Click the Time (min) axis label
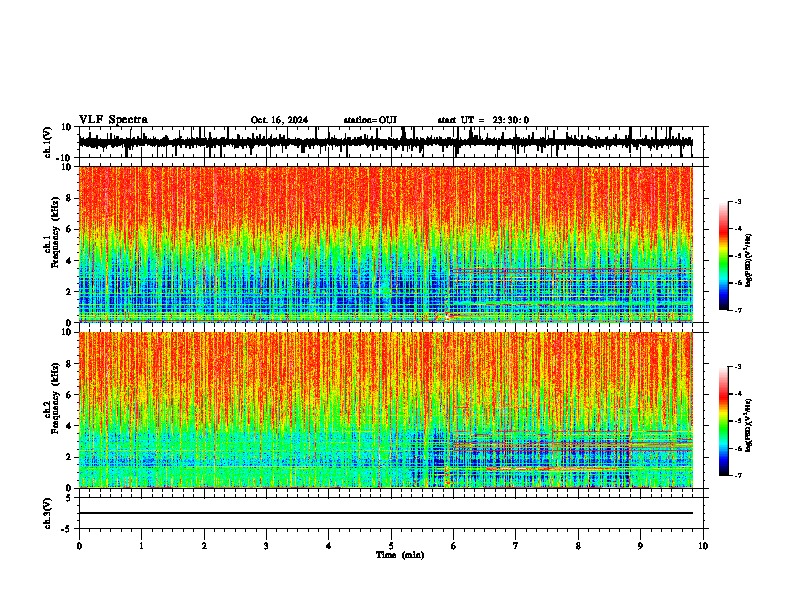The image size is (792, 612). pyautogui.click(x=400, y=555)
